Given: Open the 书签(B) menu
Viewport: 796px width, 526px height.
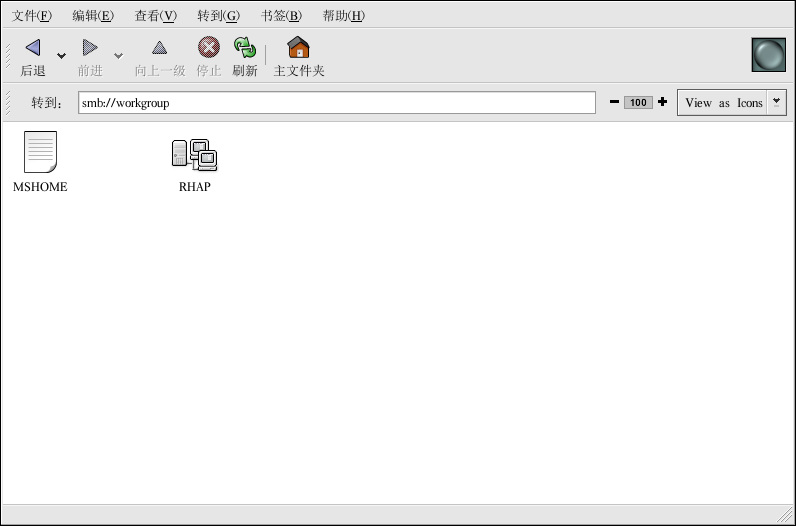Looking at the screenshot, I should pyautogui.click(x=281, y=16).
